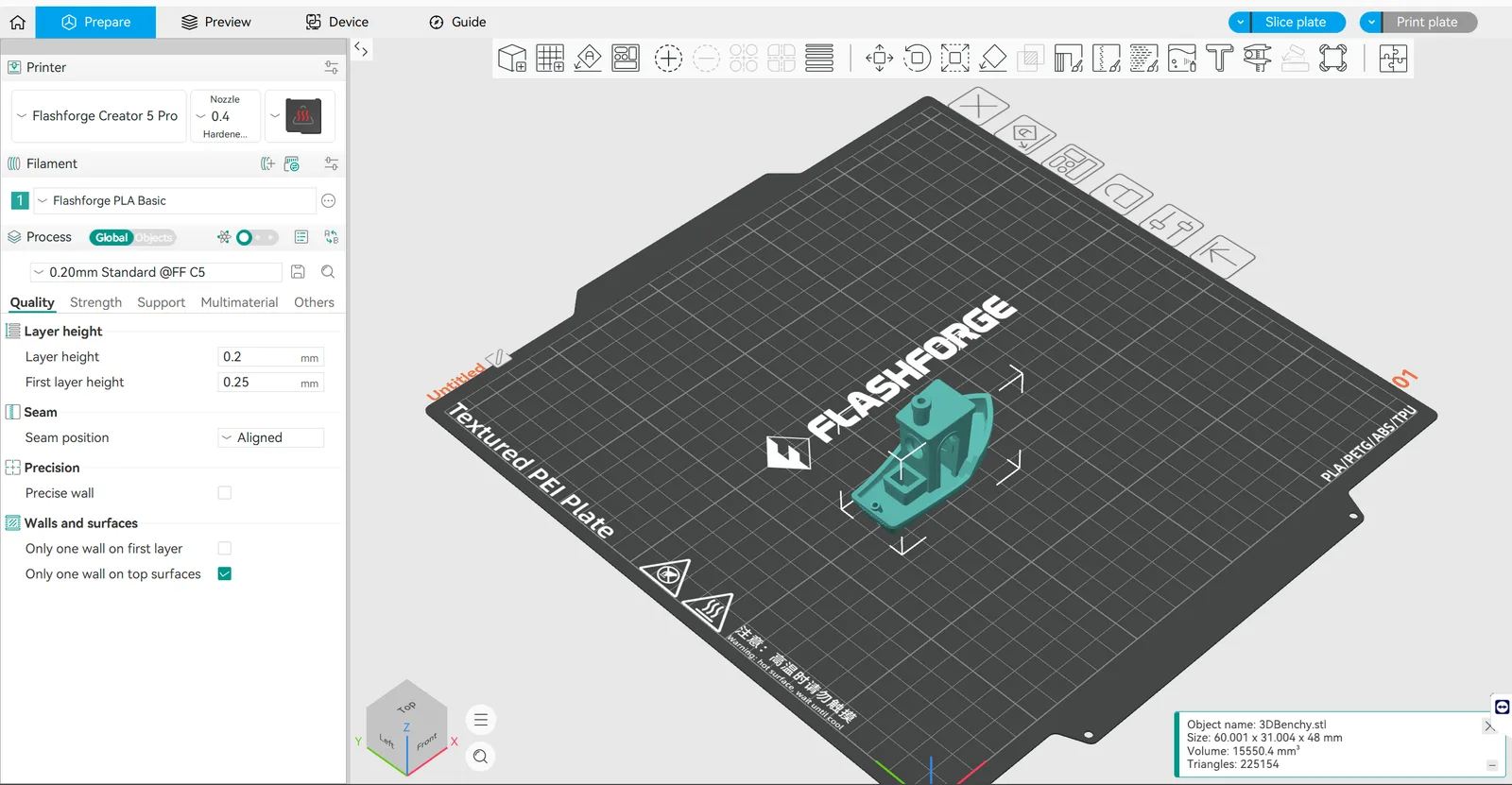Open the Assembly view puzzle icon
This screenshot has width=1512, height=785.
point(1393,59)
